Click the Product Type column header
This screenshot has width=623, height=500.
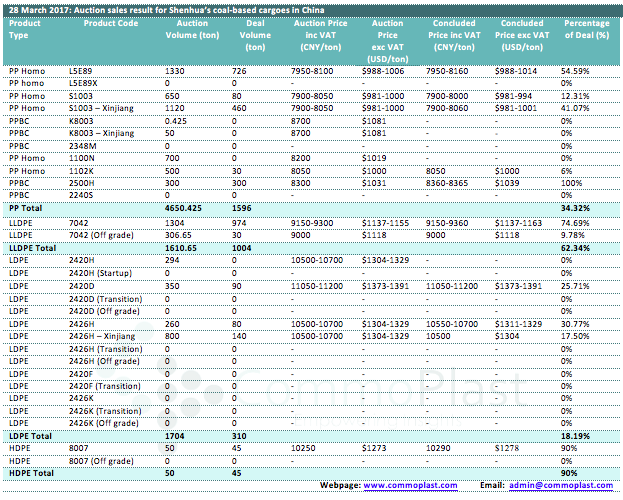(24, 27)
